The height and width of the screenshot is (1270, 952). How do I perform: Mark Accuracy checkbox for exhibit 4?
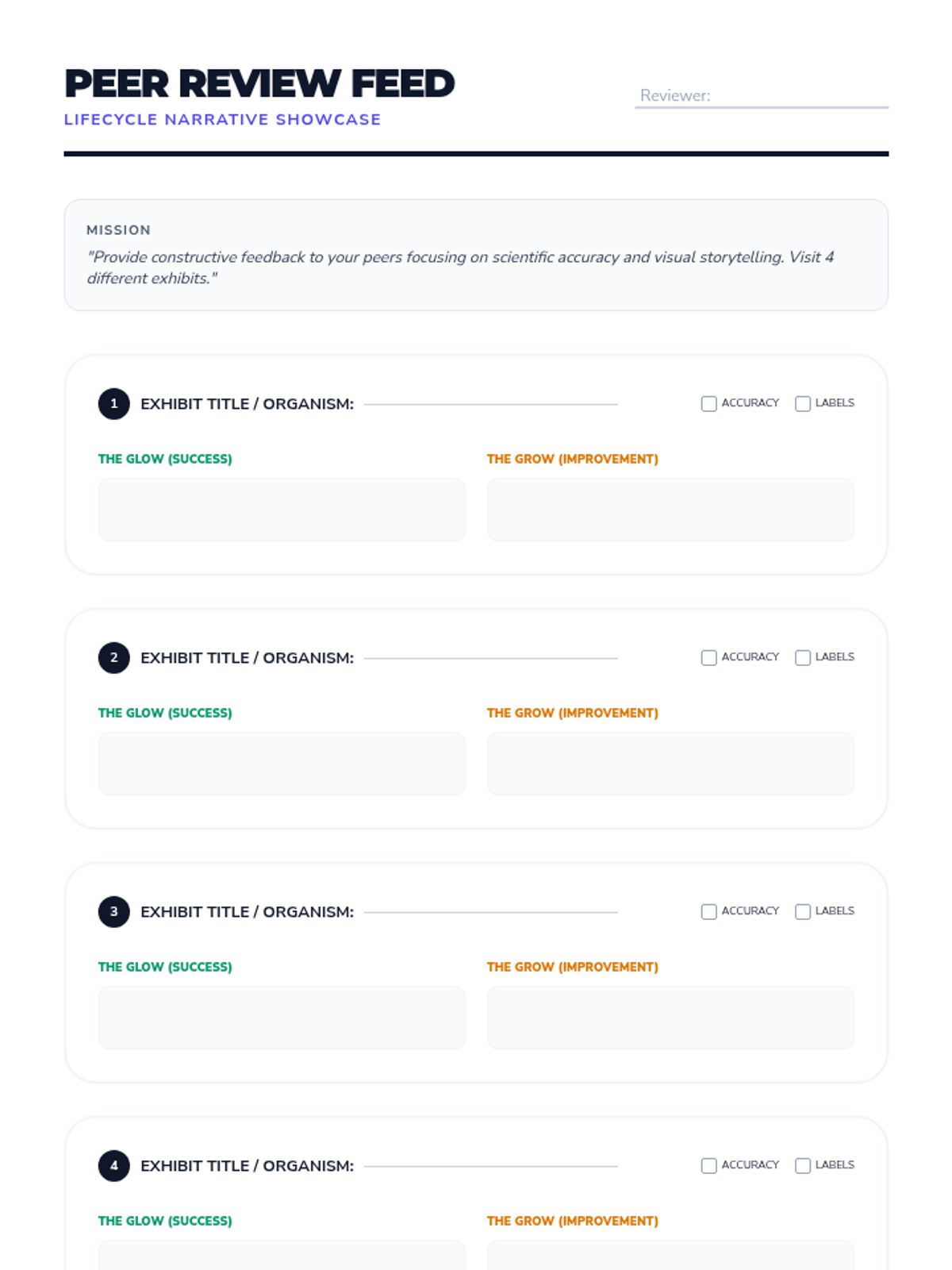708,1166
